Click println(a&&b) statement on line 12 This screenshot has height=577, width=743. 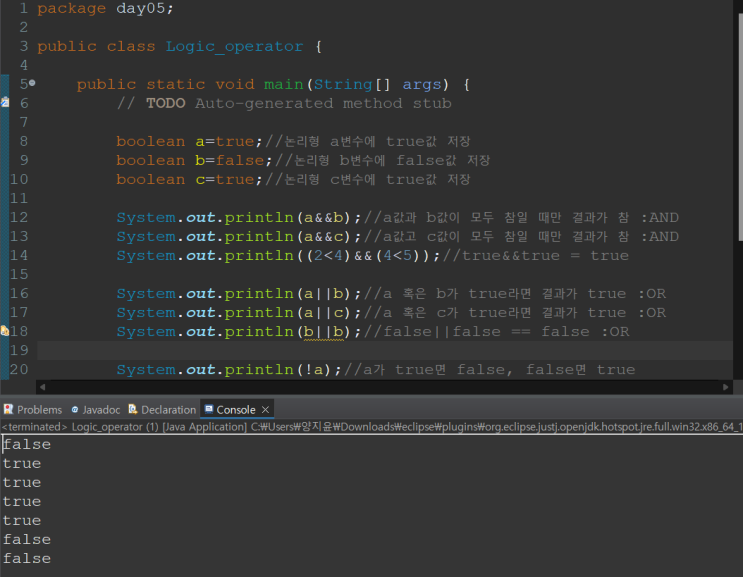pyautogui.click(x=239, y=217)
